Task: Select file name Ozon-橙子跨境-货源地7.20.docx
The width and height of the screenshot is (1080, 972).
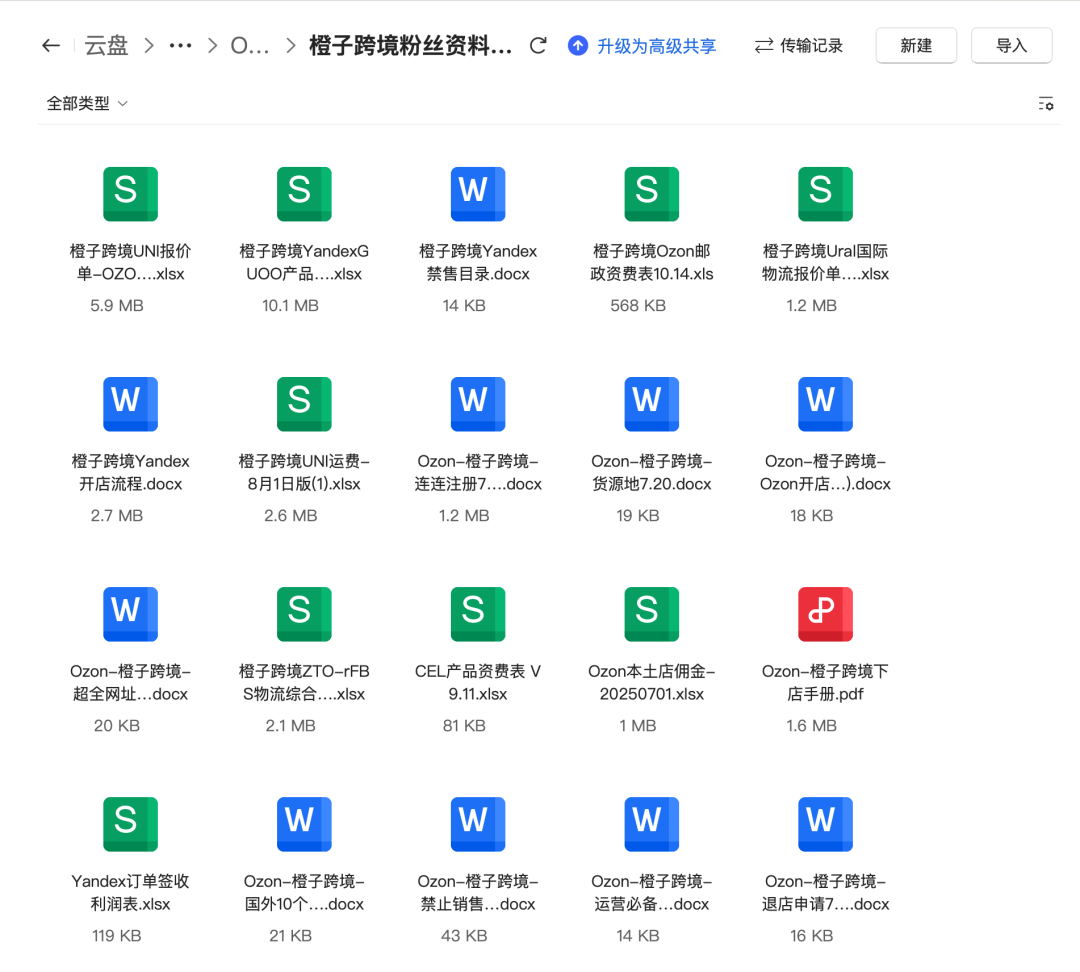Action: point(652,473)
